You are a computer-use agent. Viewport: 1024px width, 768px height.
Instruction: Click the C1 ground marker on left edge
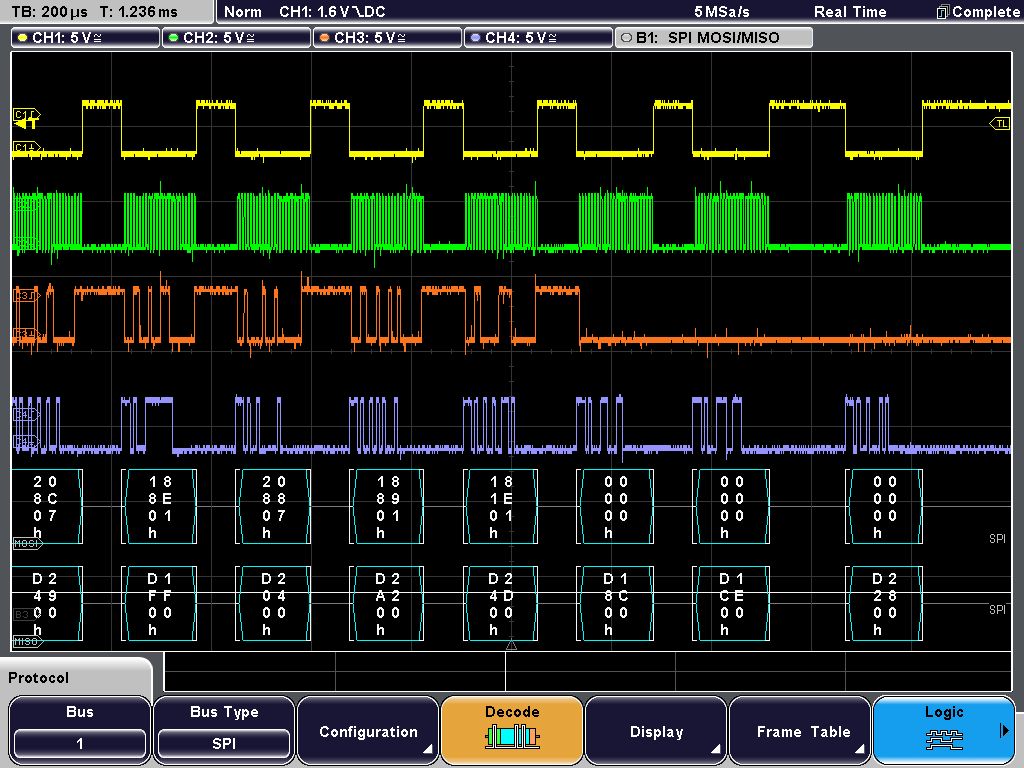pos(25,147)
